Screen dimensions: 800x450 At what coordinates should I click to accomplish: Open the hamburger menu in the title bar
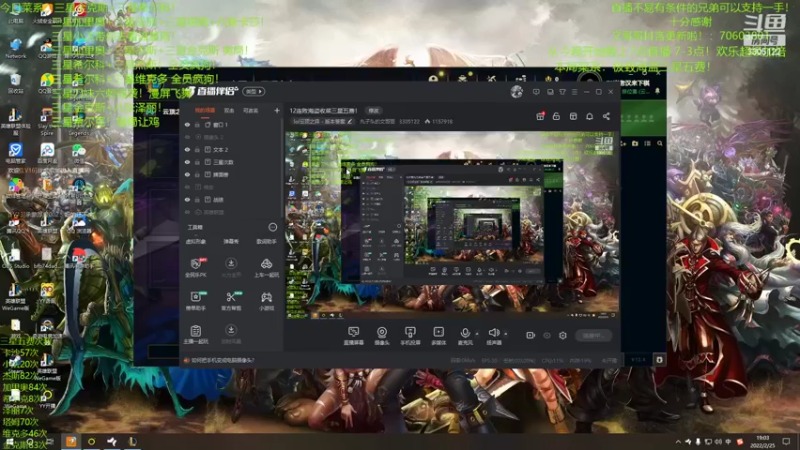(574, 92)
